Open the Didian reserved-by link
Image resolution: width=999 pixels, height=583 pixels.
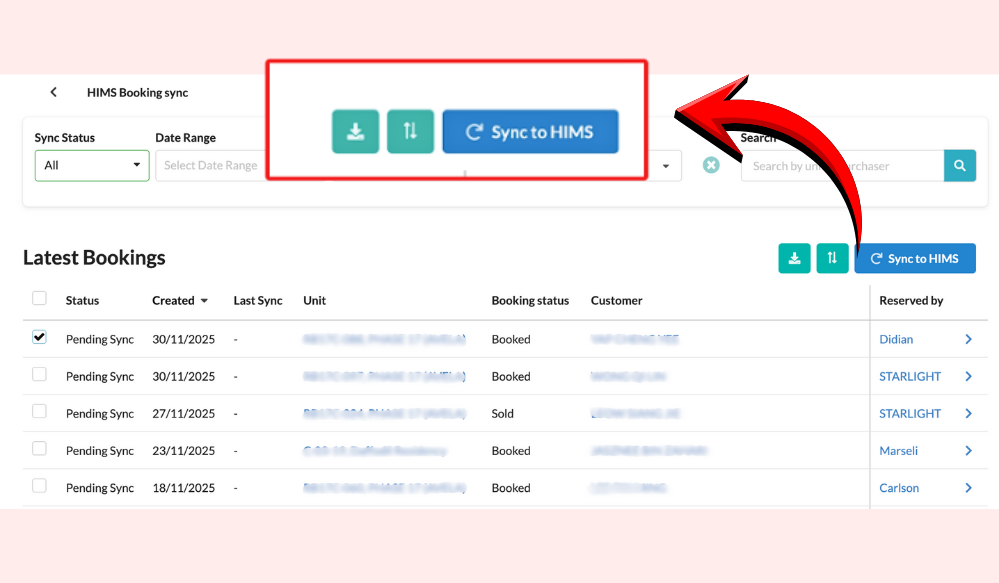pyautogui.click(x=896, y=339)
